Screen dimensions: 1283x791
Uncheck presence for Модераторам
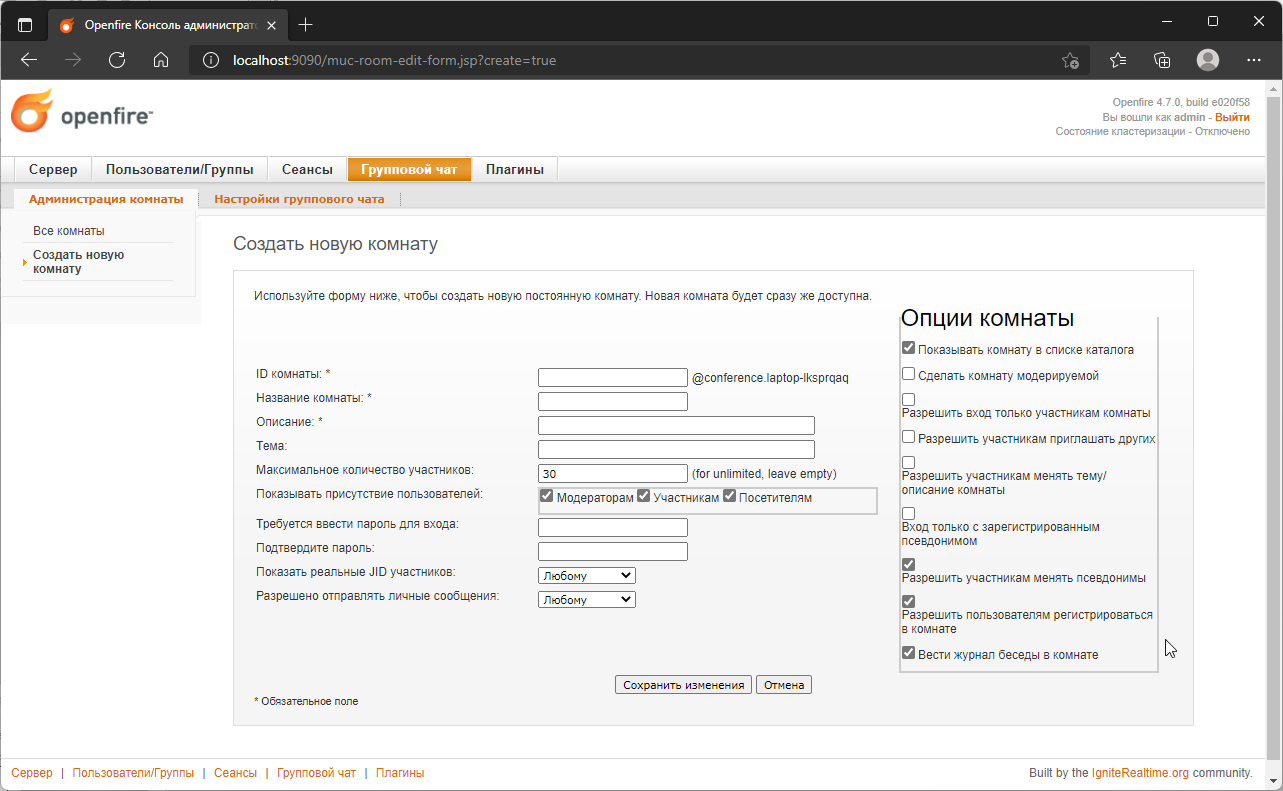[x=547, y=496]
